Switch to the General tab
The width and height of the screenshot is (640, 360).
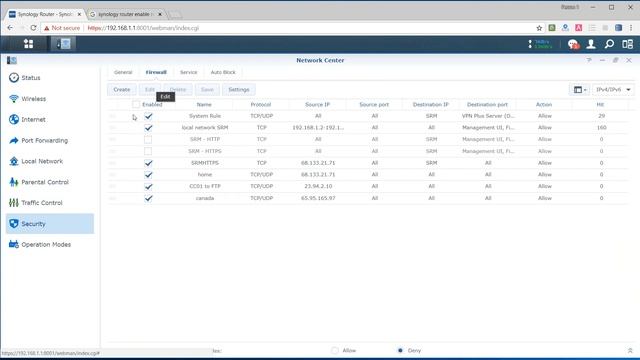point(123,72)
